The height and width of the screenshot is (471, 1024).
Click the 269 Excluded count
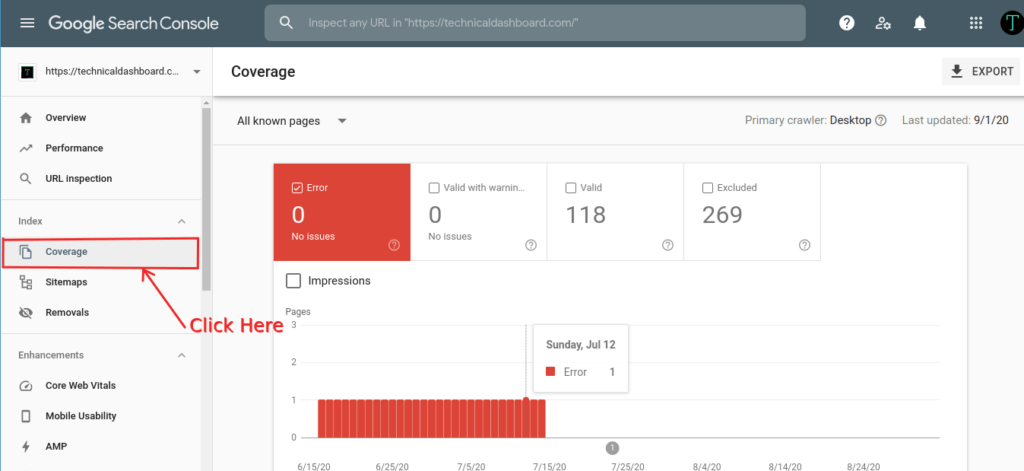(722, 214)
